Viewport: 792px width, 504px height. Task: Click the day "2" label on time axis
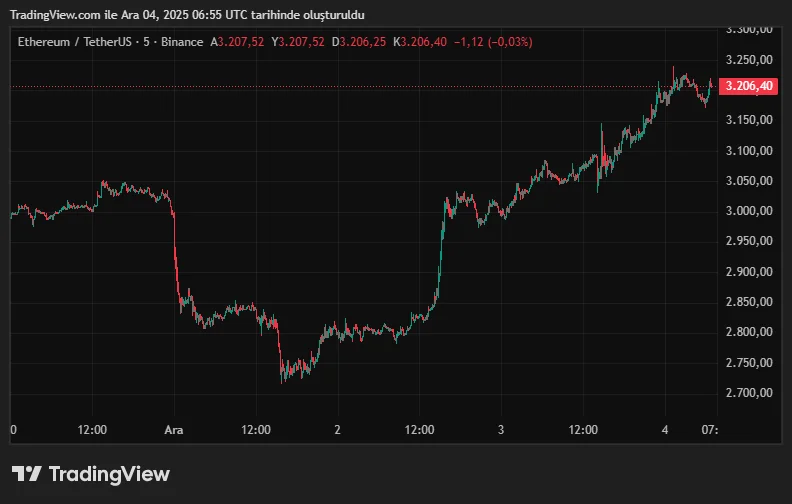[338, 429]
